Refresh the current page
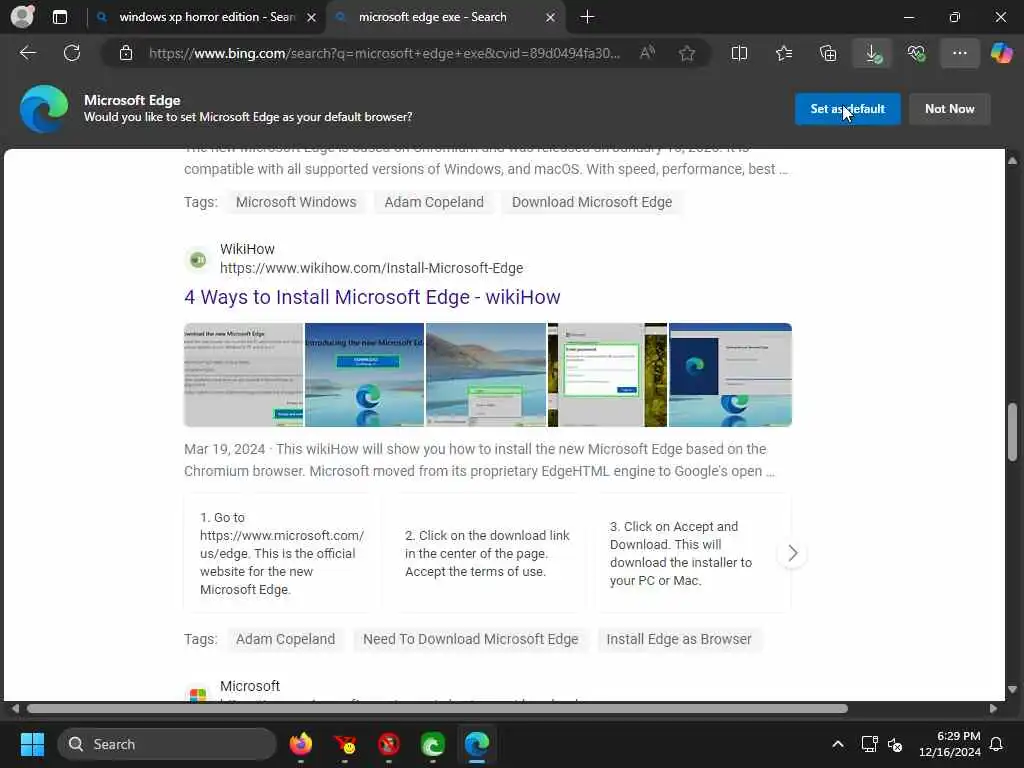 pyautogui.click(x=72, y=53)
